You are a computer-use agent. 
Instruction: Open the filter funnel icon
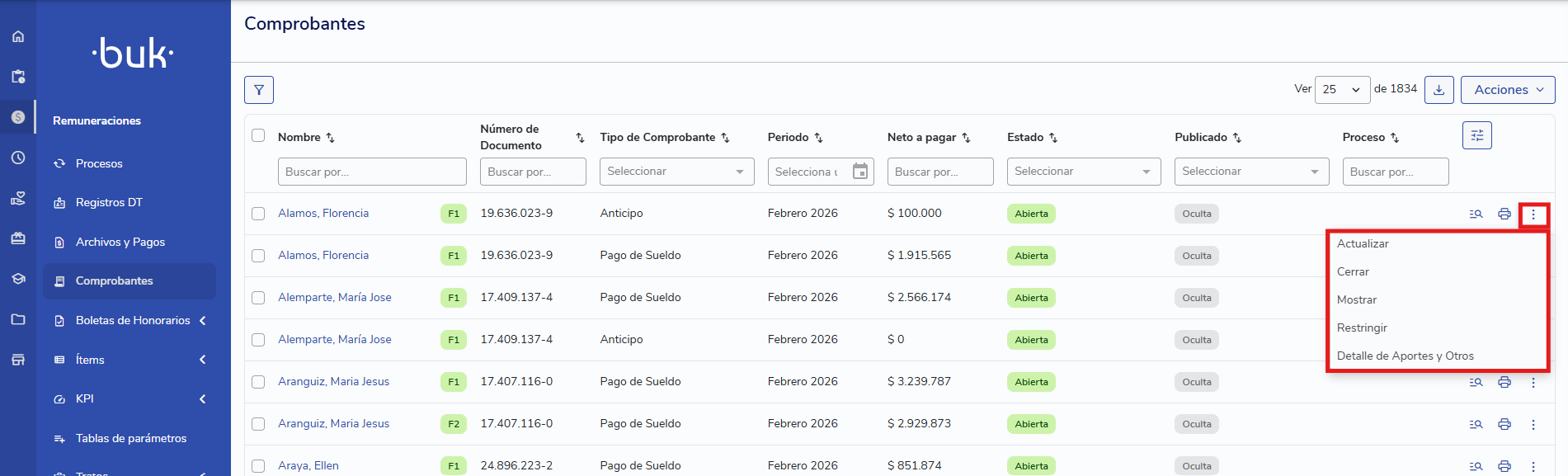258,90
